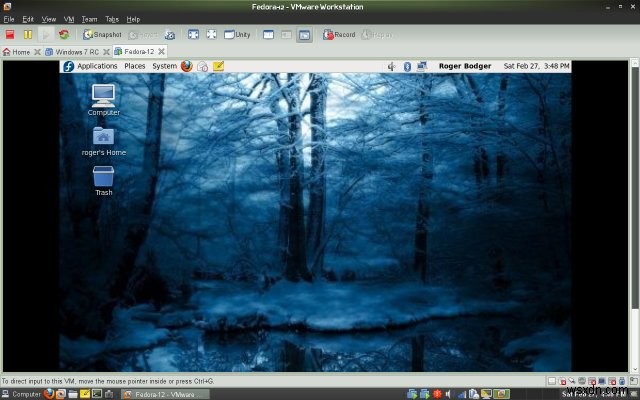Take a Snapshot of the virtual machine
The height and width of the screenshot is (400, 640).
pos(102,35)
